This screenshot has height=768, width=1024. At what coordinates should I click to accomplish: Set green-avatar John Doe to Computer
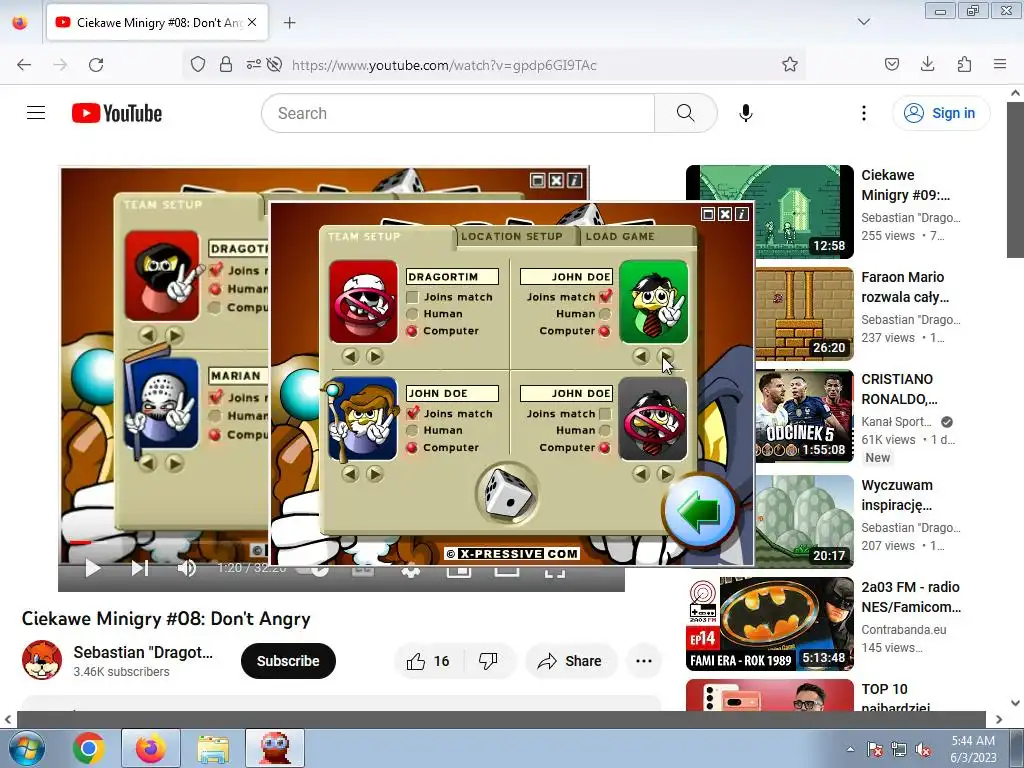605,331
